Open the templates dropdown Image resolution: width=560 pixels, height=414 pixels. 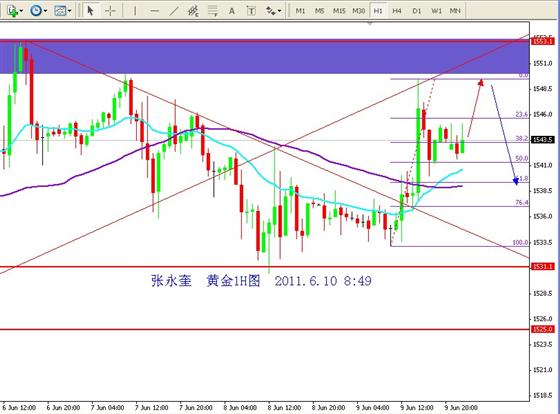(69, 11)
